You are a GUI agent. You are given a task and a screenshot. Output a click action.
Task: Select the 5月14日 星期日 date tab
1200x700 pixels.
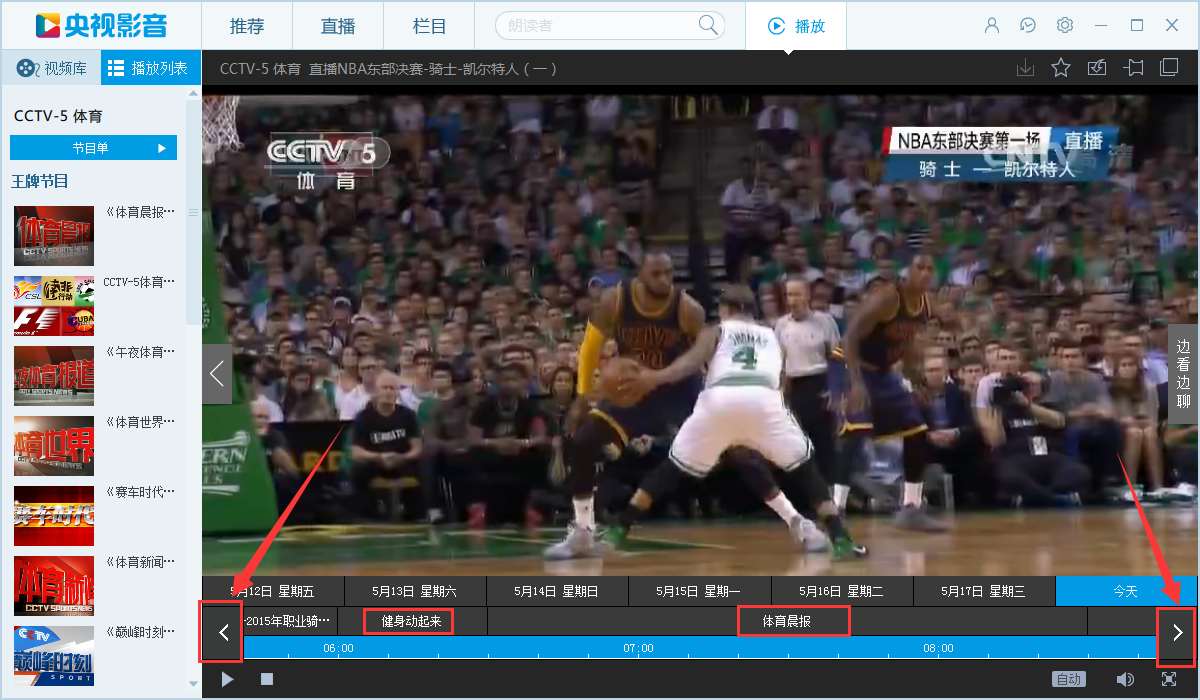557,591
